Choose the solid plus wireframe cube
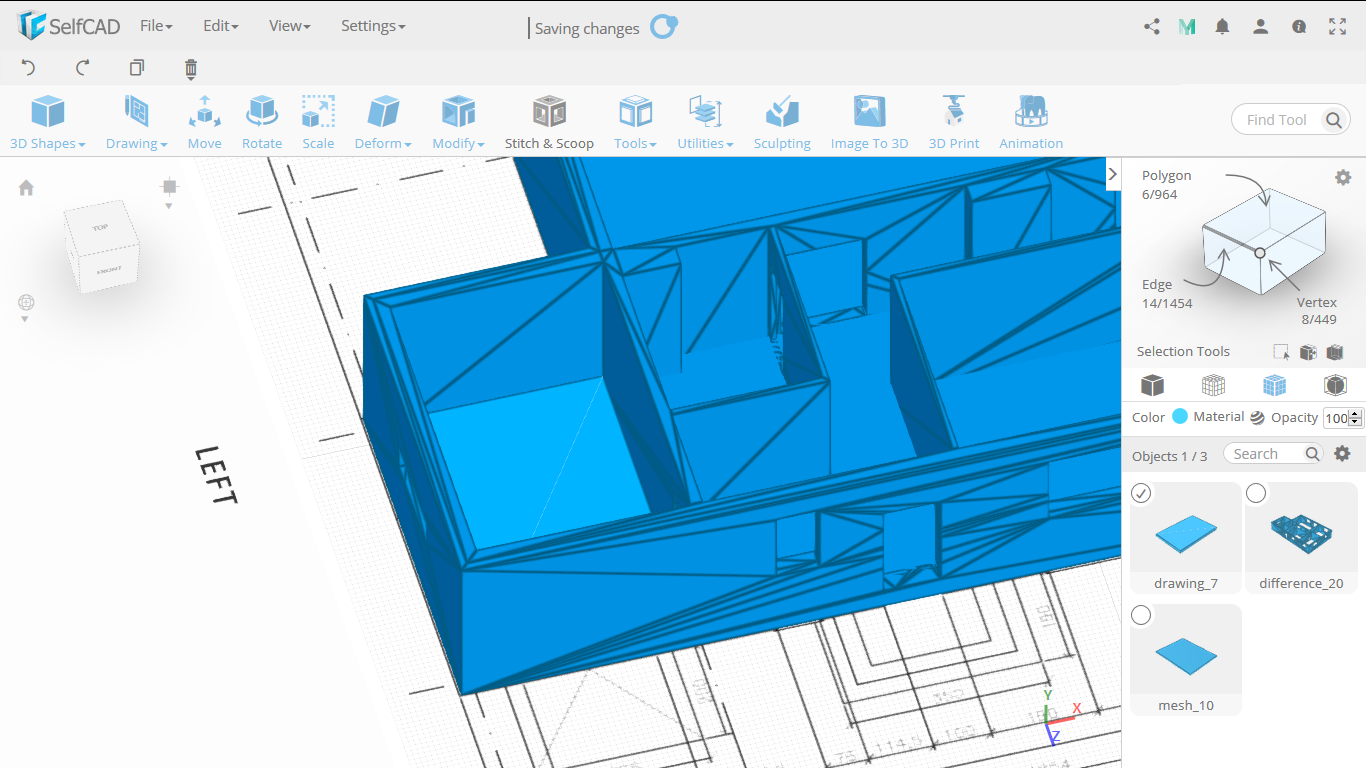Viewport: 1366px width, 768px height. 1274,385
